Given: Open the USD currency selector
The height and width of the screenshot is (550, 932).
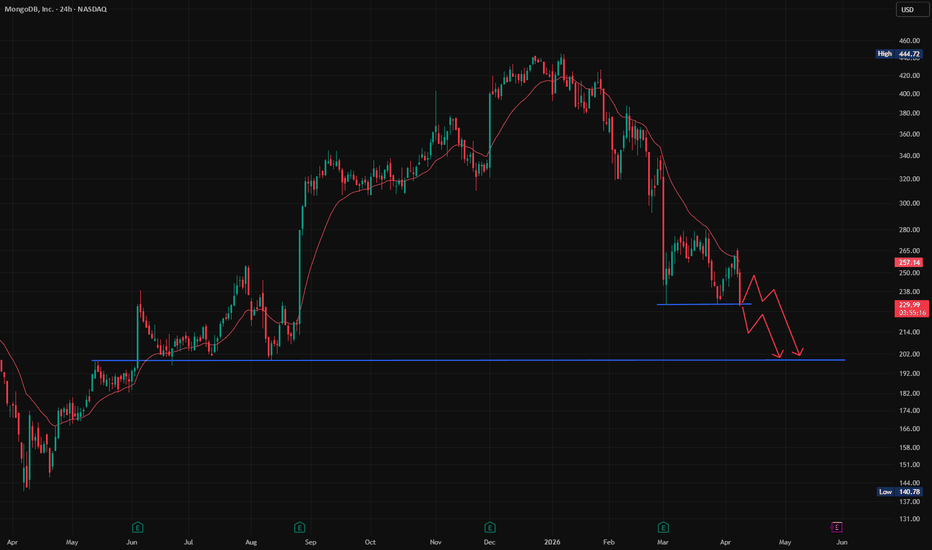Looking at the screenshot, I should pyautogui.click(x=911, y=10).
